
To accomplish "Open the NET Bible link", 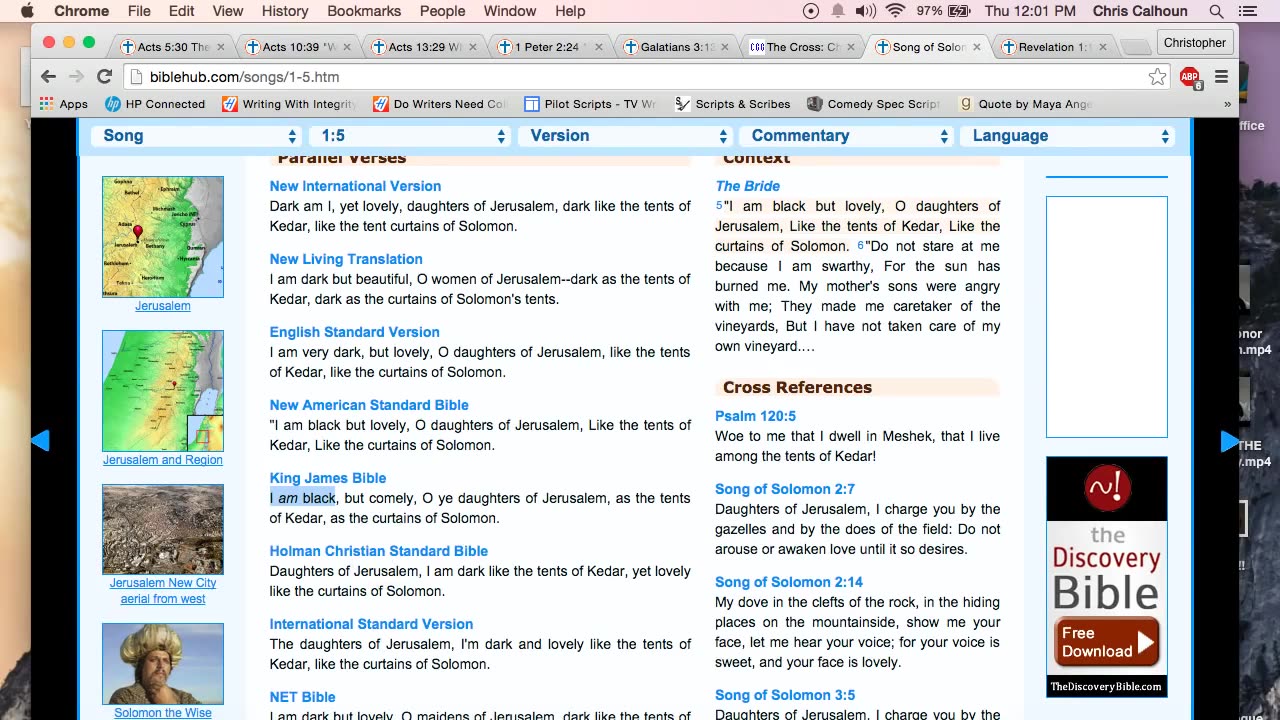I will tap(302, 697).
